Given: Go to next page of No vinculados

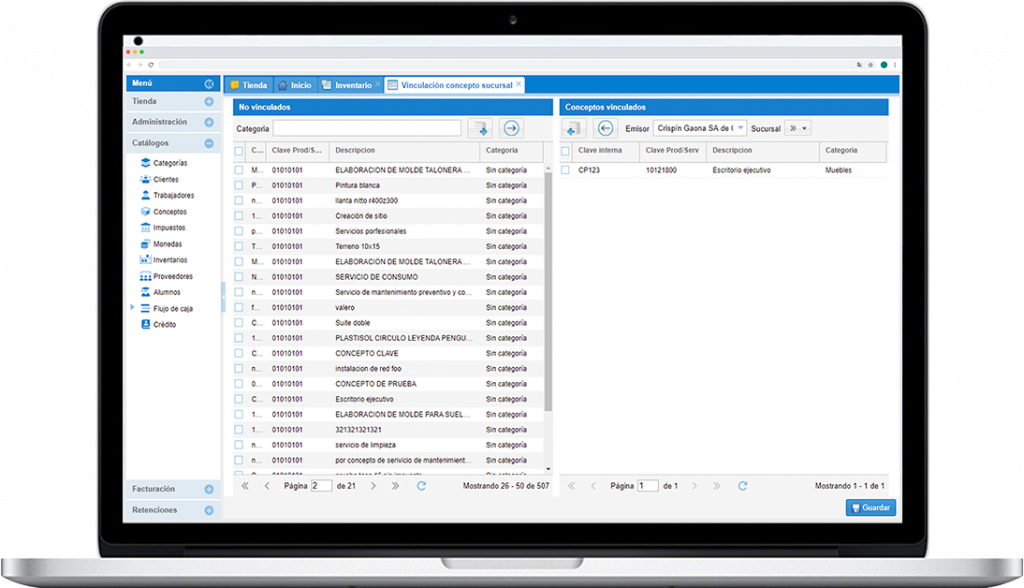Looking at the screenshot, I should (374, 486).
